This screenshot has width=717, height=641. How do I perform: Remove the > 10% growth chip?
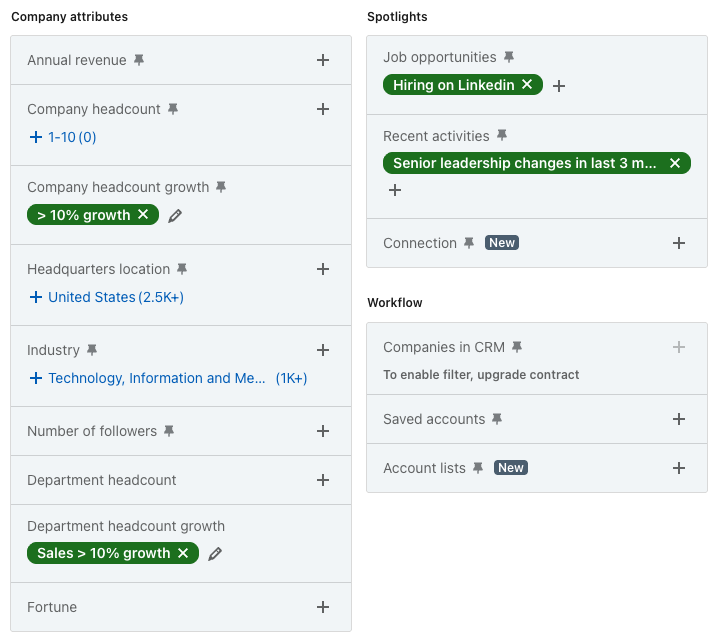(143, 215)
